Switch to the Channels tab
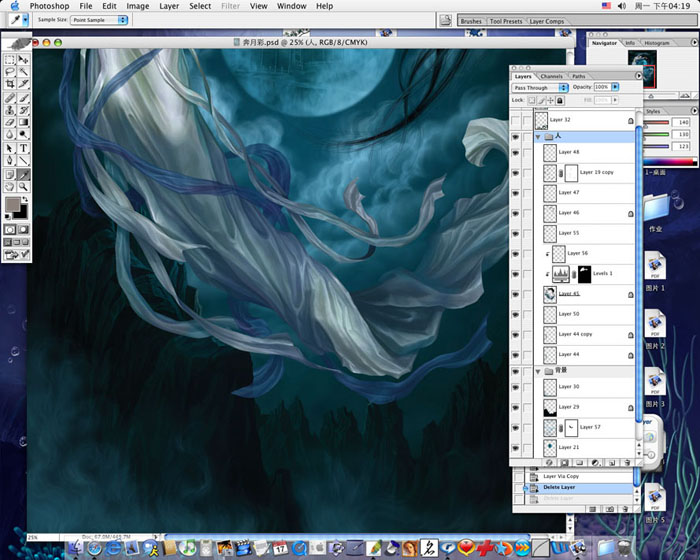Viewport: 700px width, 560px height. 551,76
